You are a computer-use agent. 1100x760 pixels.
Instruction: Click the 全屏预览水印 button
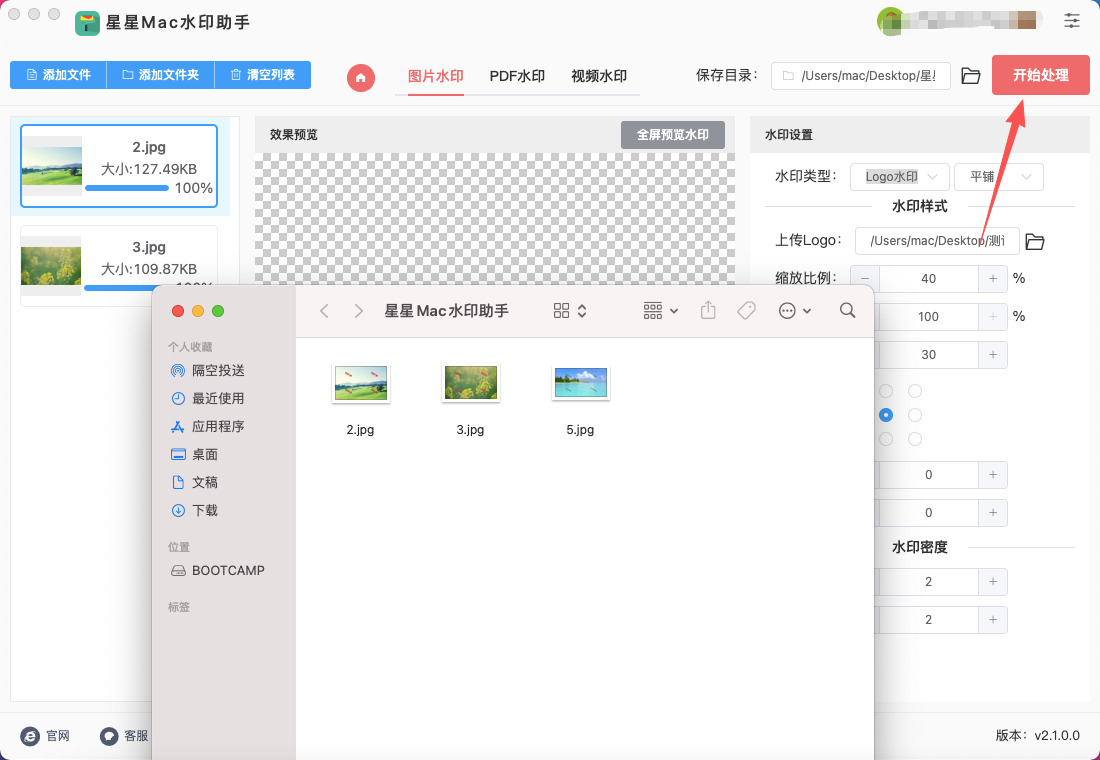(x=672, y=135)
